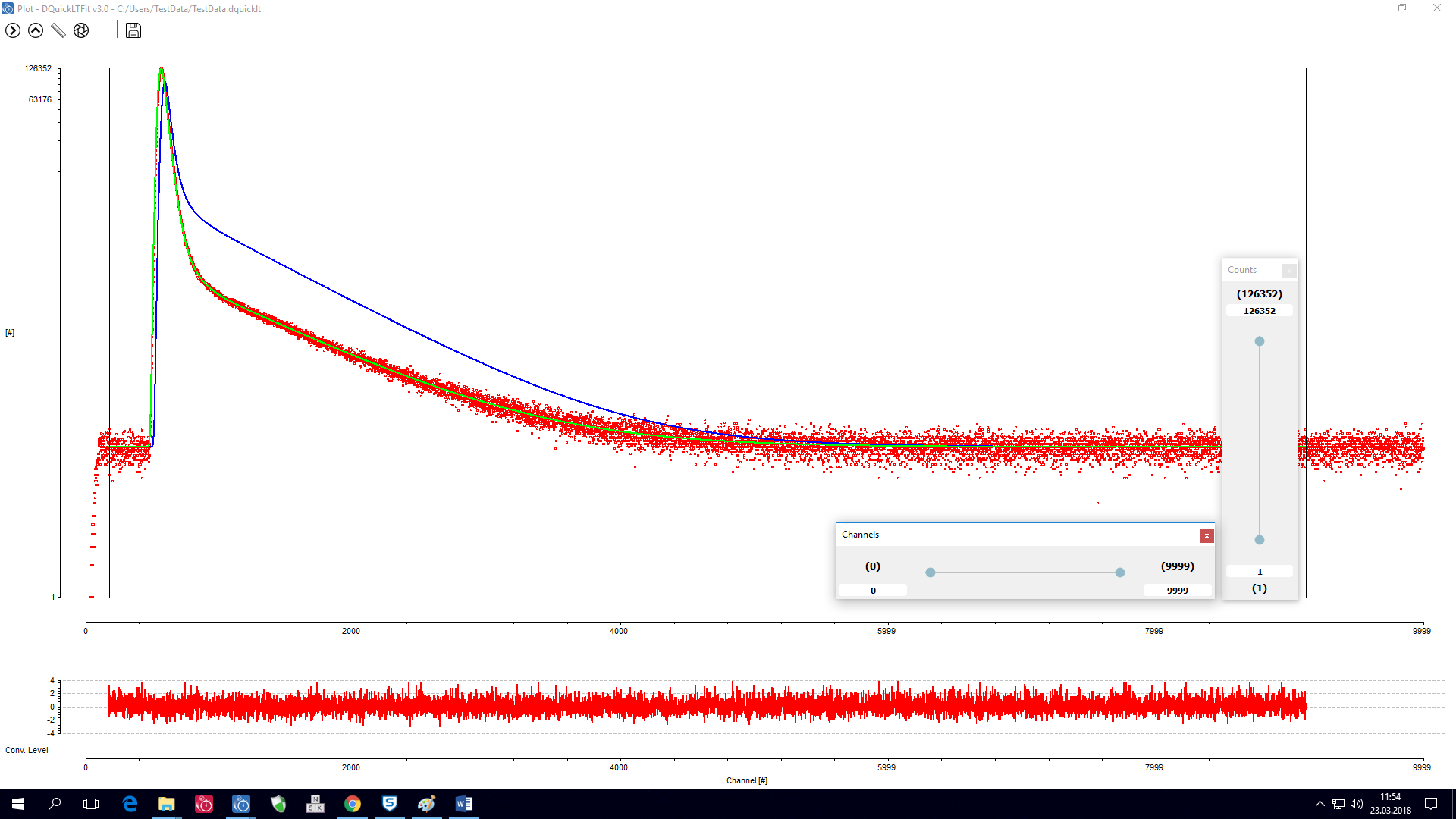The image size is (1456, 819).
Task: Expand the system tray hidden icons chevron
Action: (1319, 804)
